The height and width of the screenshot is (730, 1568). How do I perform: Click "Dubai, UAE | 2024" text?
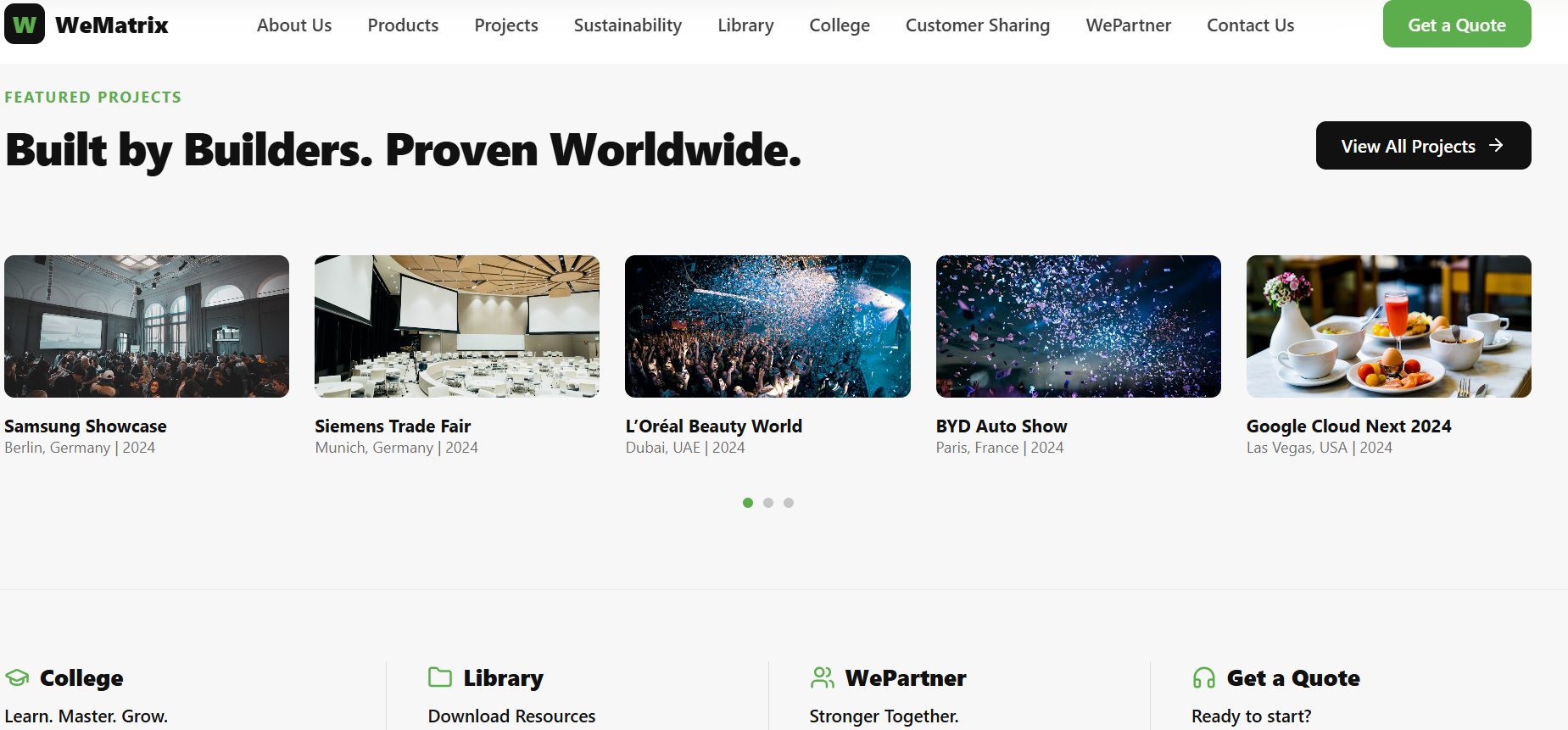click(x=685, y=448)
